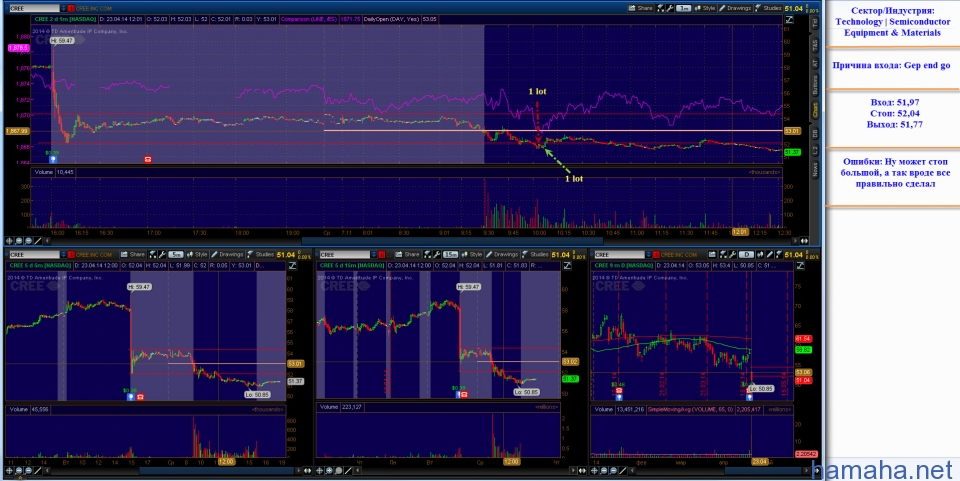Viewport: 960px width, 481px height.
Task: Select the drawing line tool below the top chart
Action: [38, 241]
